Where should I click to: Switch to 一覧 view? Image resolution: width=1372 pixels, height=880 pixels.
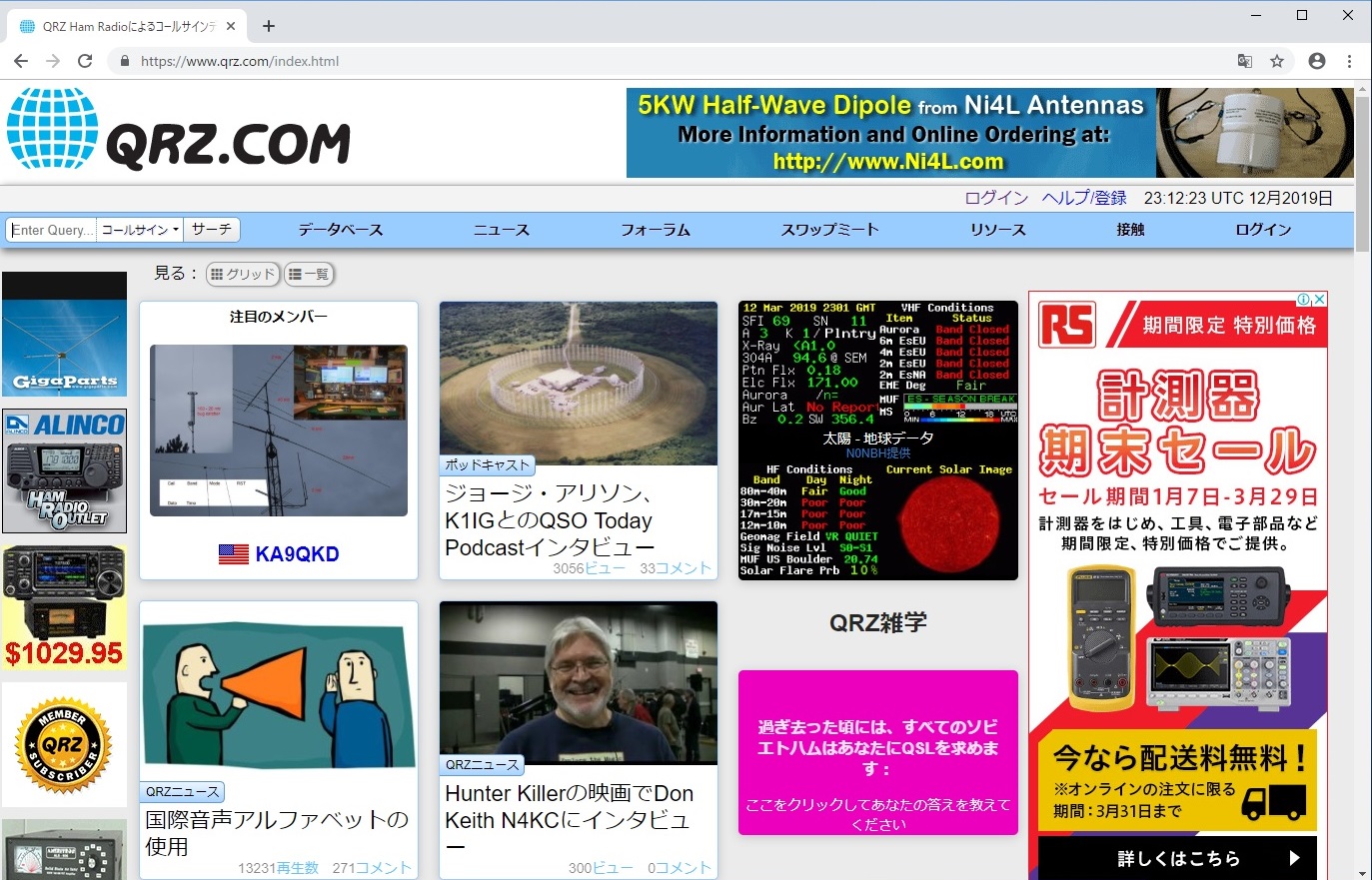pyautogui.click(x=309, y=274)
